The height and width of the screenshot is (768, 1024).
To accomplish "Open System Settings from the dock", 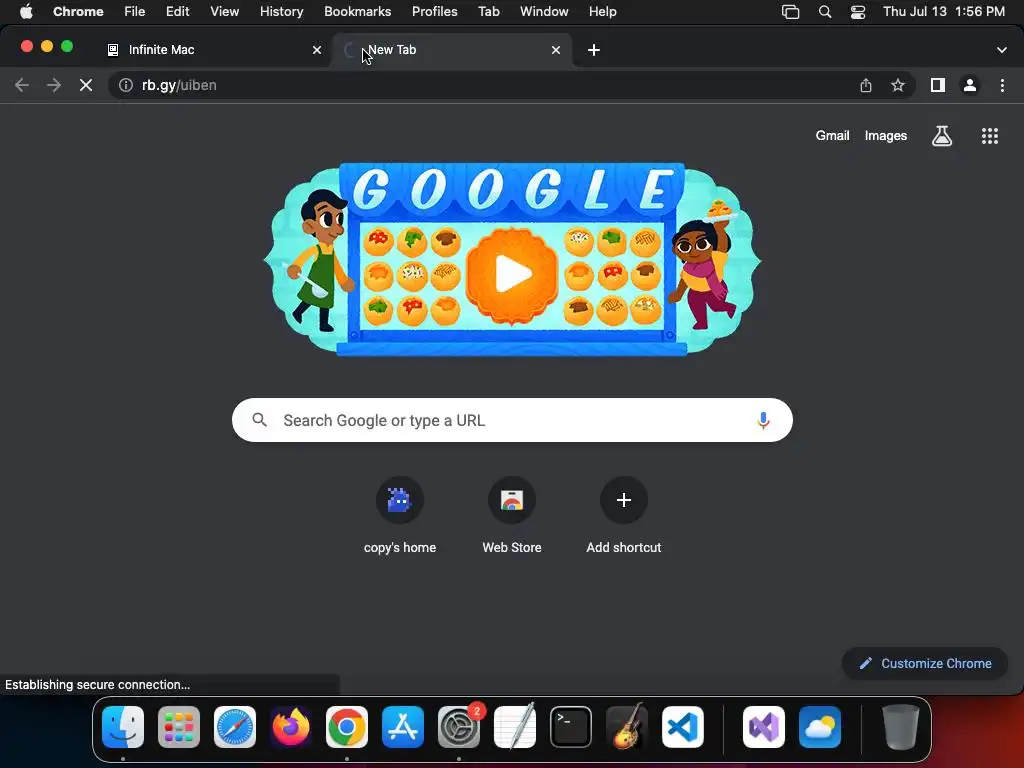I will [x=459, y=727].
